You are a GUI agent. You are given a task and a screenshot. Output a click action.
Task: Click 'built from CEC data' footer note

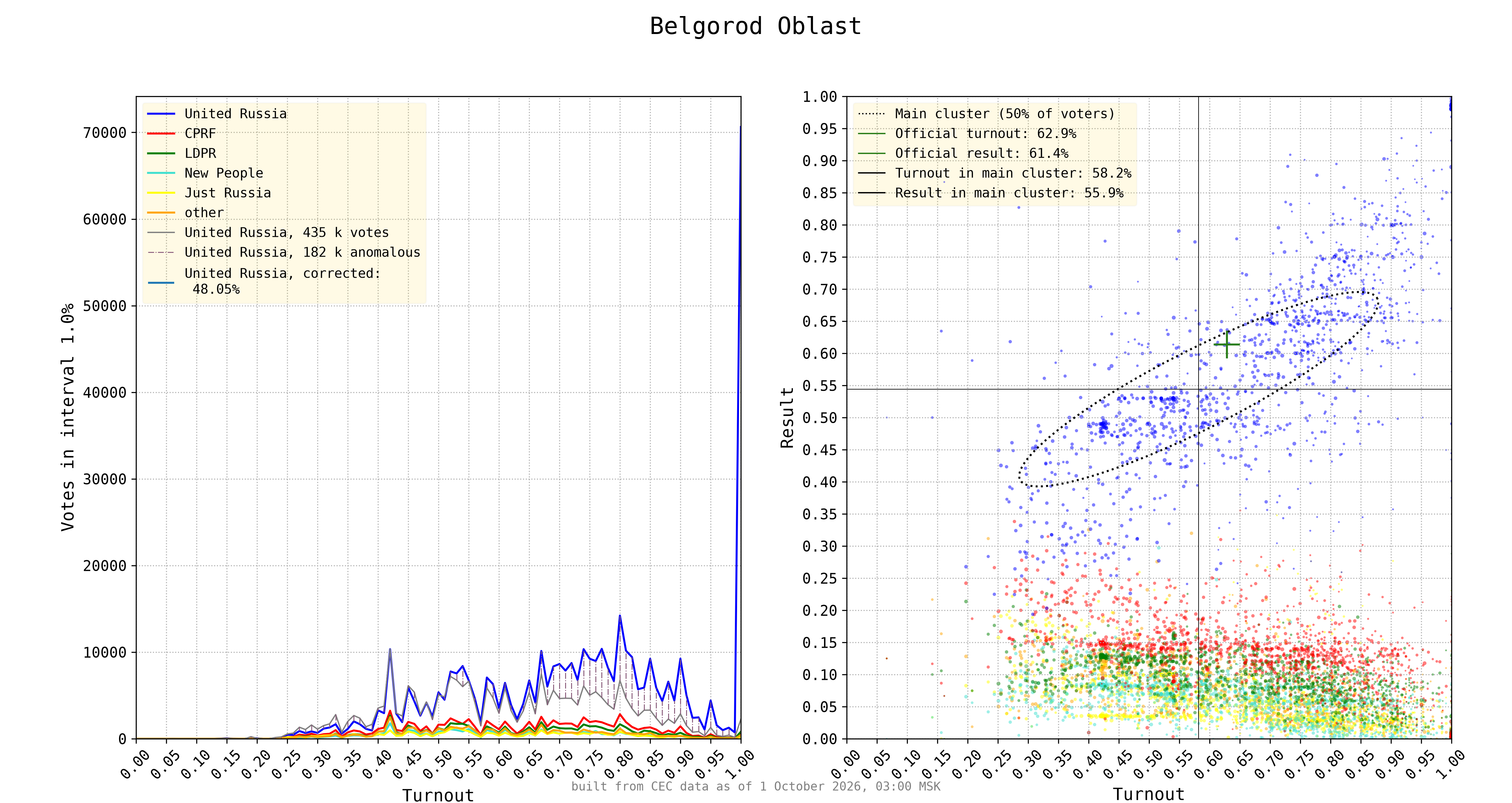pyautogui.click(x=755, y=787)
